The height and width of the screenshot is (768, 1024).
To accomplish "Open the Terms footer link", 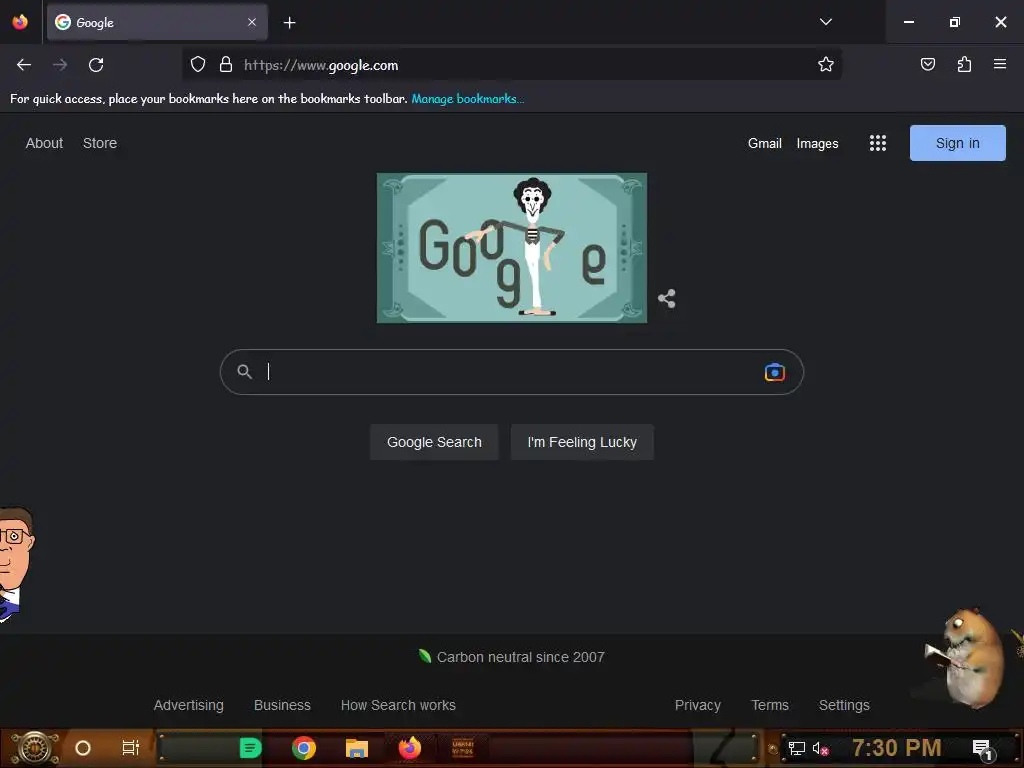I will [770, 705].
